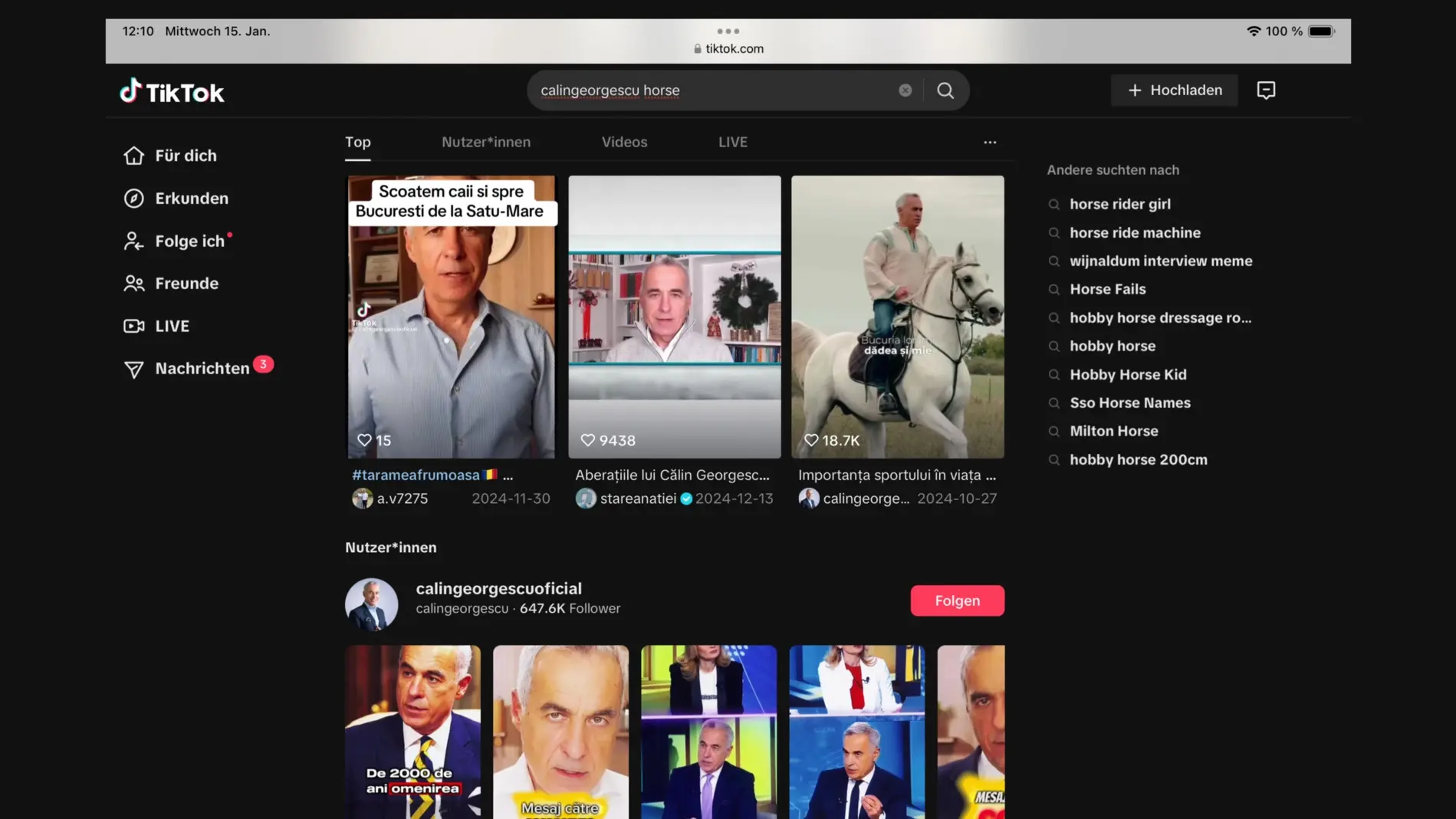Select the Top results tab
The image size is (1456, 819).
357,143
